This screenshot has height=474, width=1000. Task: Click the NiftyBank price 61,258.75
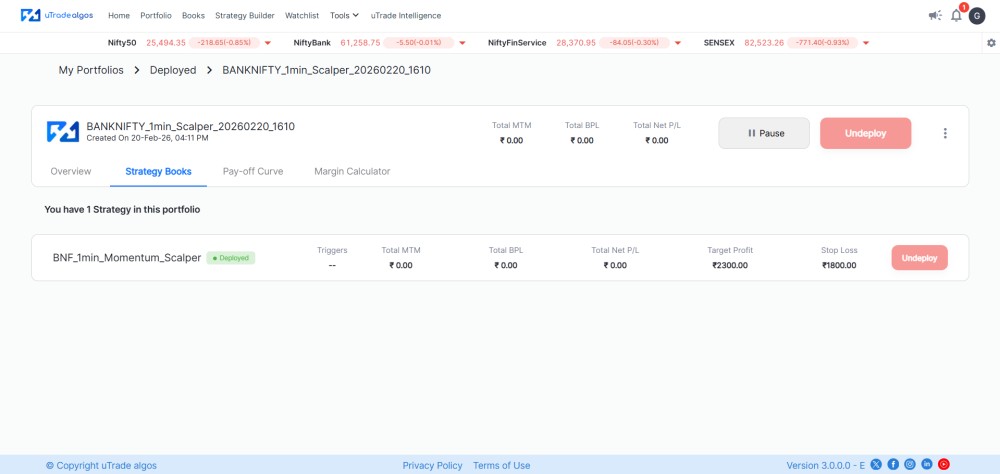pos(360,43)
